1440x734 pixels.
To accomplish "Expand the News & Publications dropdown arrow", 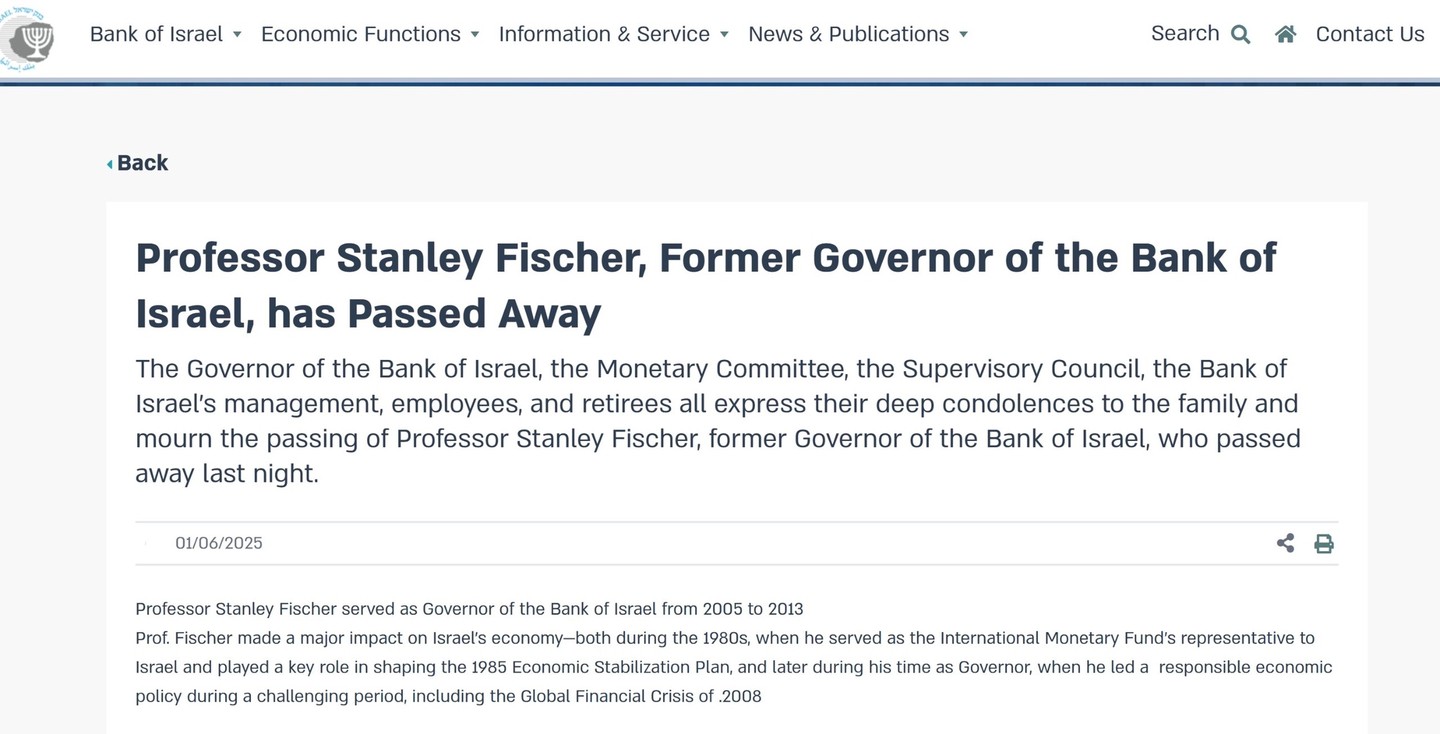I will tap(963, 34).
